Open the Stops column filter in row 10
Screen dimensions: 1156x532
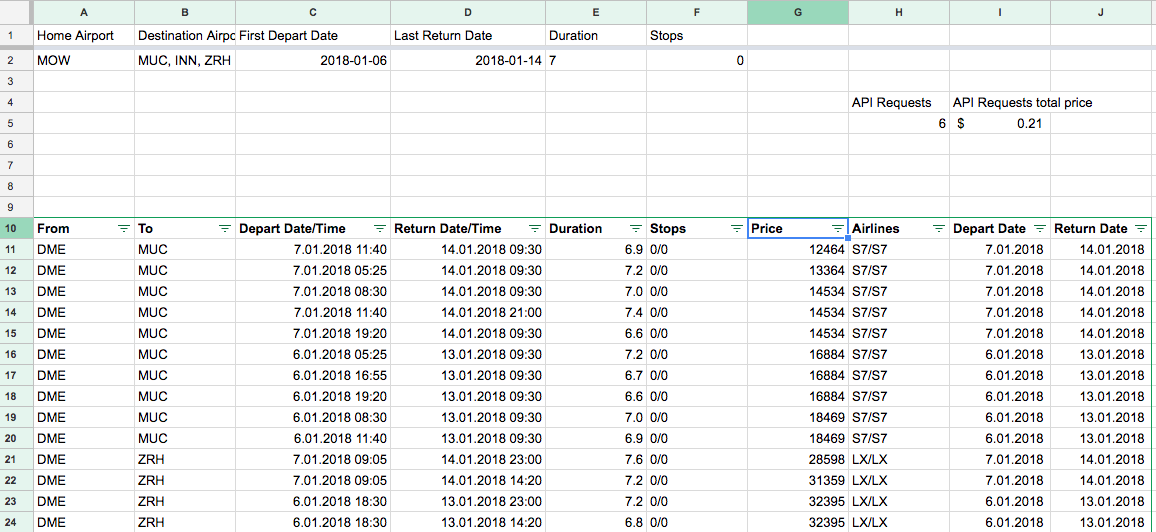(737, 229)
